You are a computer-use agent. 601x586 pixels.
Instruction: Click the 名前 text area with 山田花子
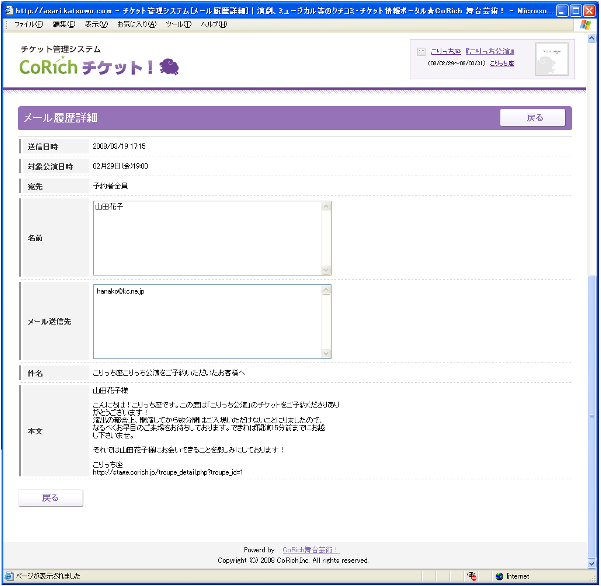coord(205,238)
